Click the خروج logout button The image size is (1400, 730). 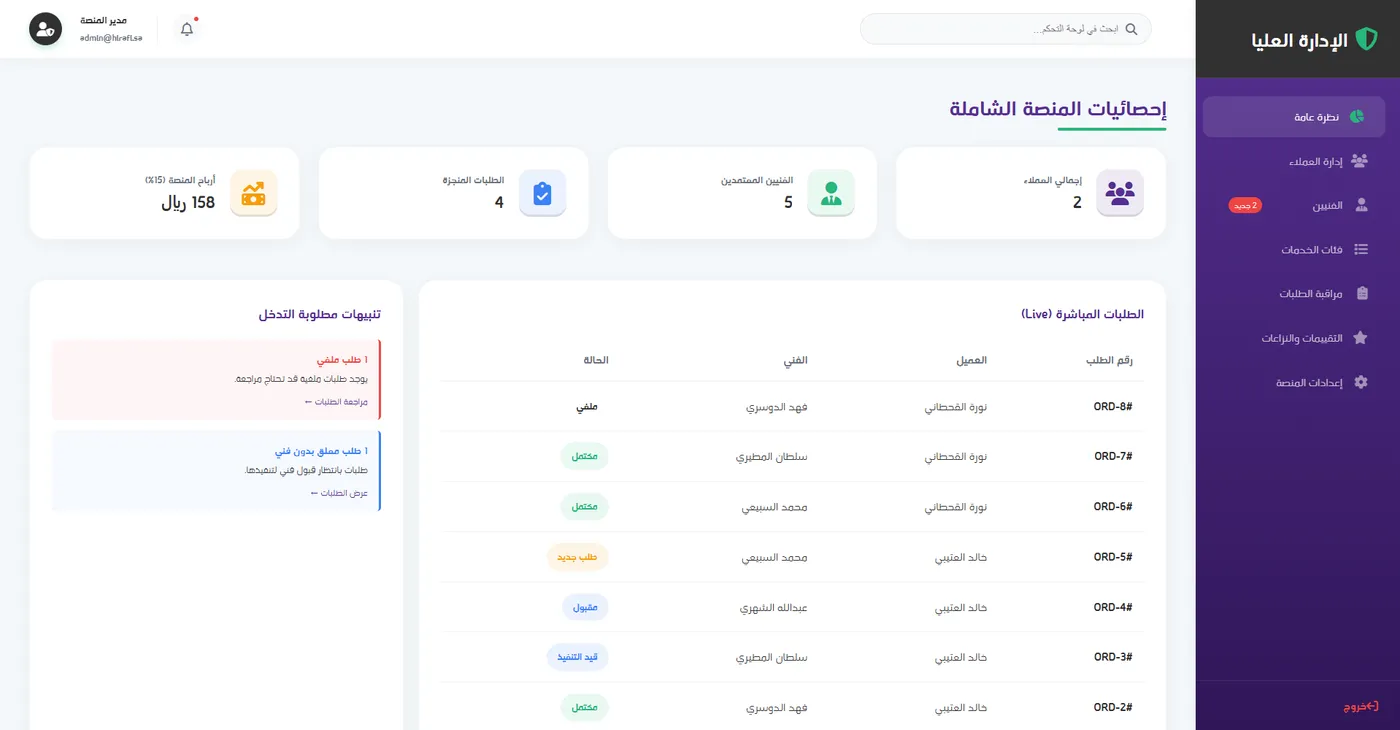pyautogui.click(x=1360, y=706)
